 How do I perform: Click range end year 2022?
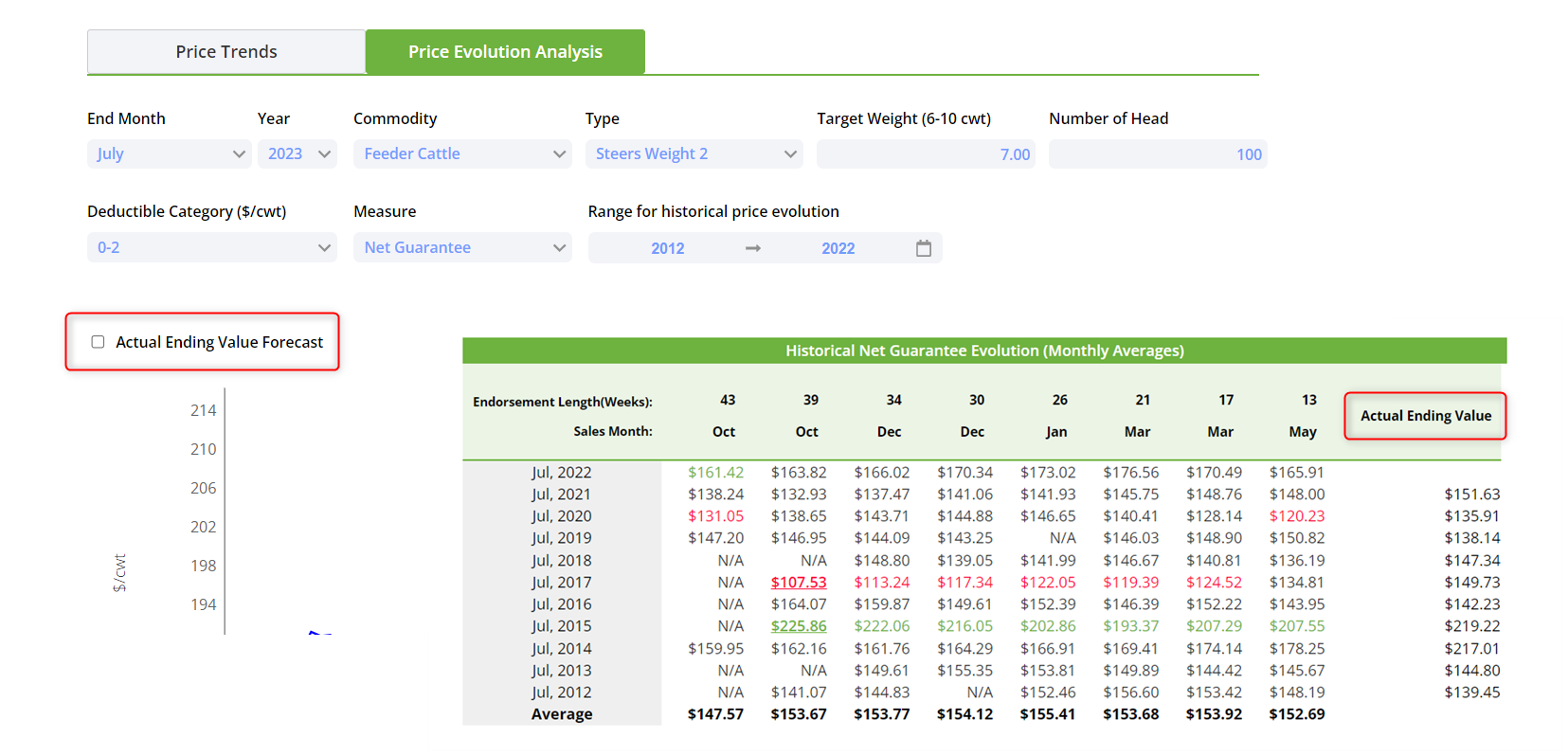838,248
